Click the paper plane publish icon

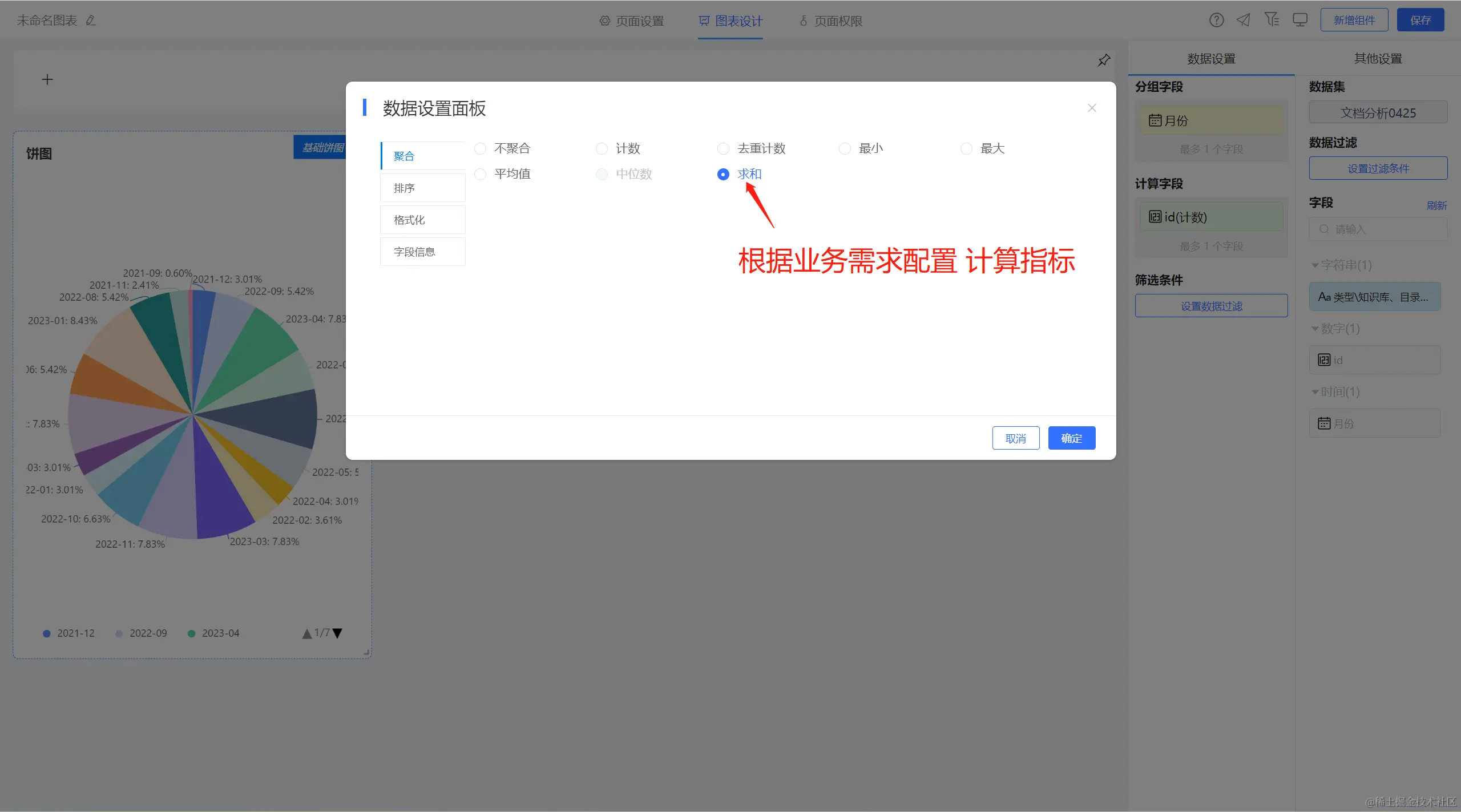[1244, 21]
